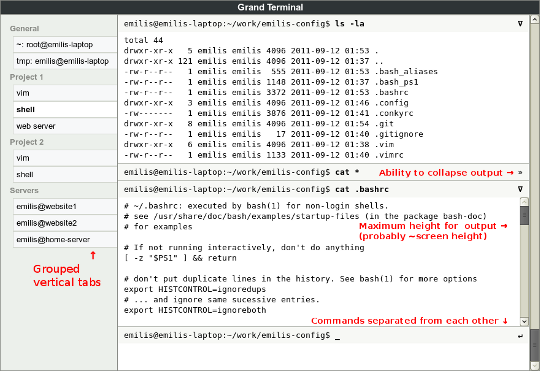The height and width of the screenshot is (371, 540).
Task: Collapse the cat .bashrc output
Action: (520, 189)
